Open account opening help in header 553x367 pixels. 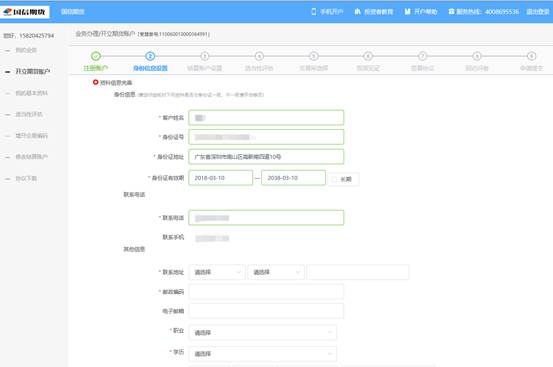coord(421,12)
